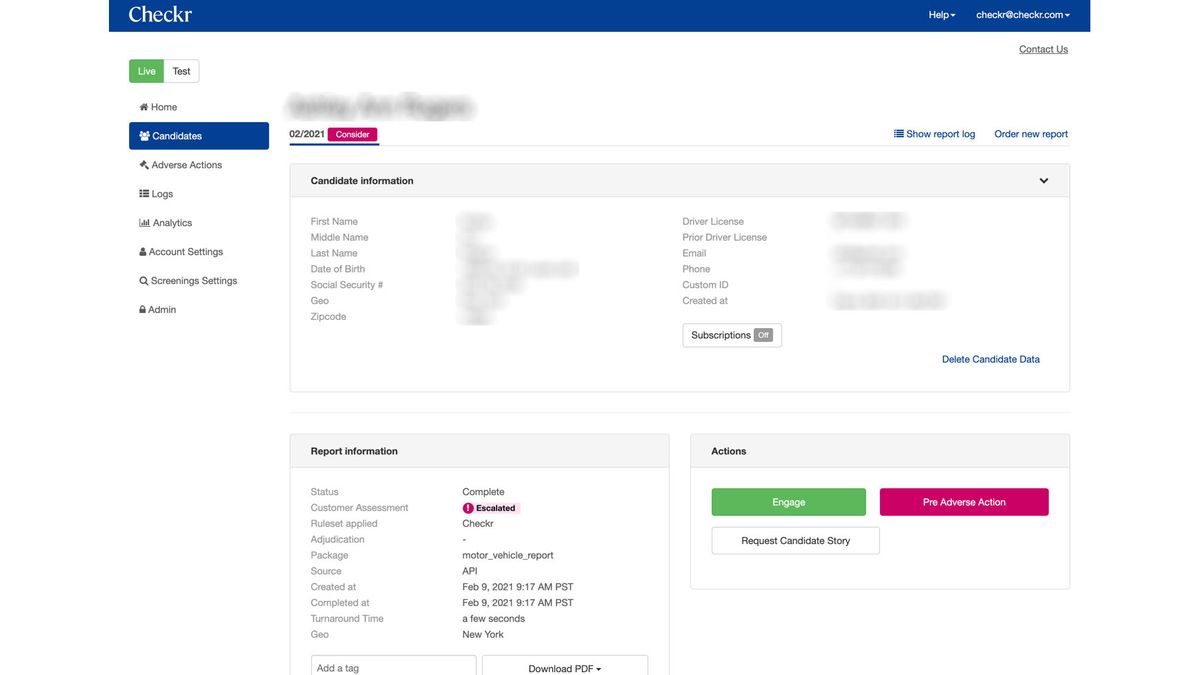The image size is (1200, 675).
Task: Open the Help dropdown
Action: [940, 13]
